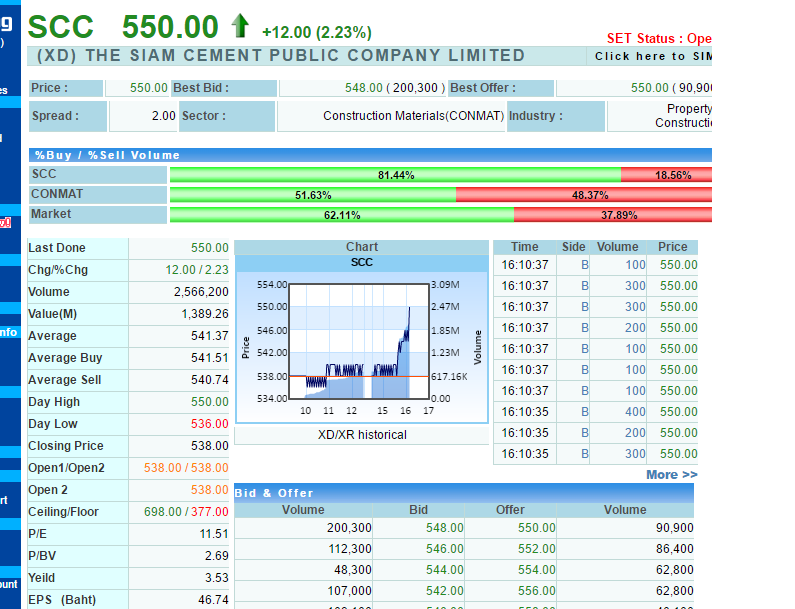The width and height of the screenshot is (795, 609).
Task: Click the Time column header in trades table
Action: point(524,247)
